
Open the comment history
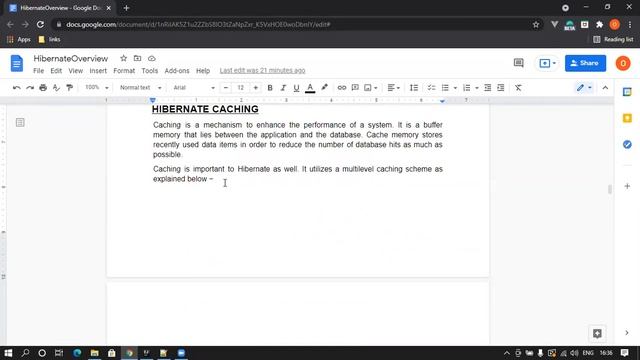[x=518, y=63]
